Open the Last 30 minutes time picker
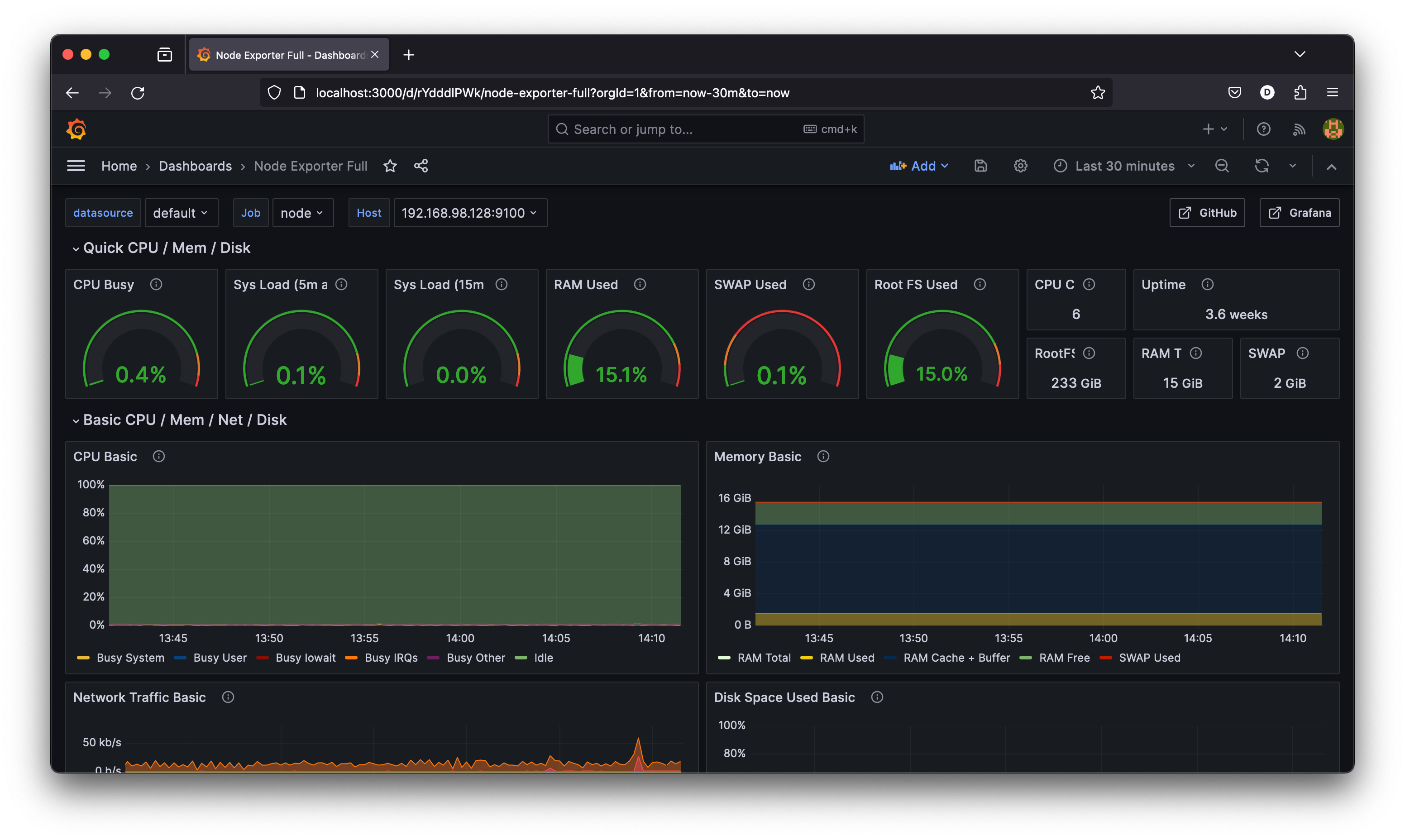1405x840 pixels. coord(1124,166)
